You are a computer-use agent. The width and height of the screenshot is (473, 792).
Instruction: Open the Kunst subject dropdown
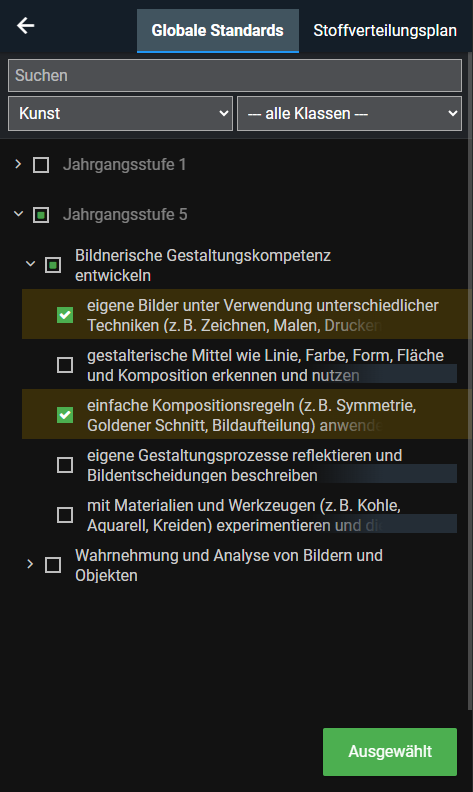pos(120,113)
